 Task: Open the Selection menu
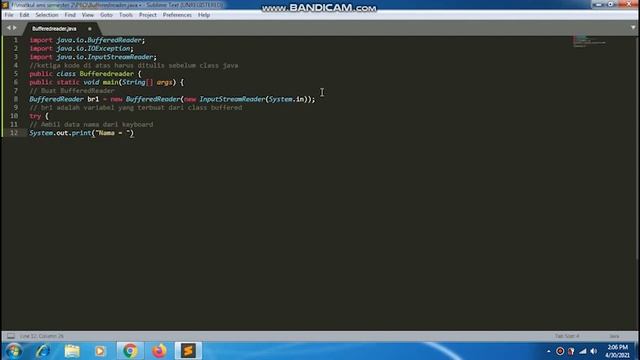pos(47,15)
